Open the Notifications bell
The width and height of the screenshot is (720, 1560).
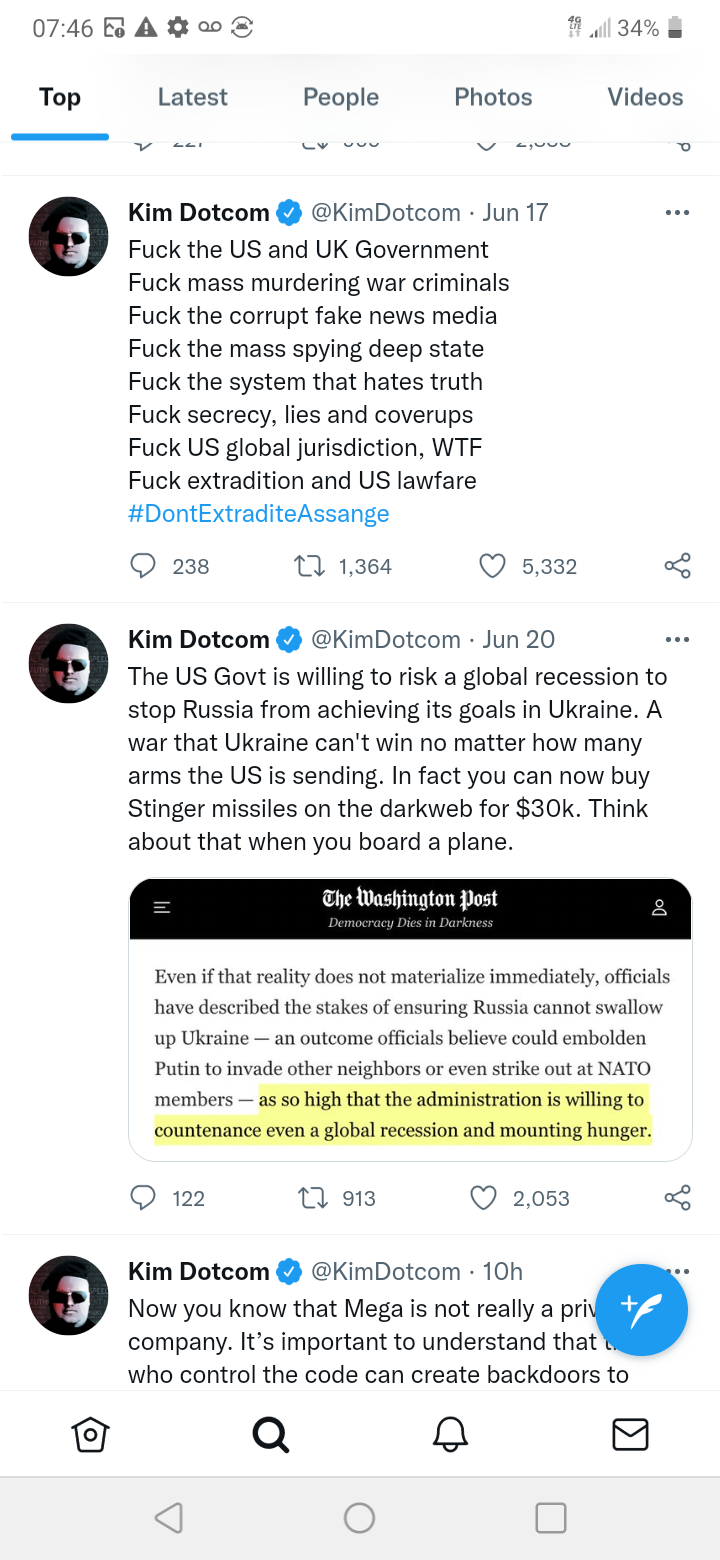tap(450, 1435)
